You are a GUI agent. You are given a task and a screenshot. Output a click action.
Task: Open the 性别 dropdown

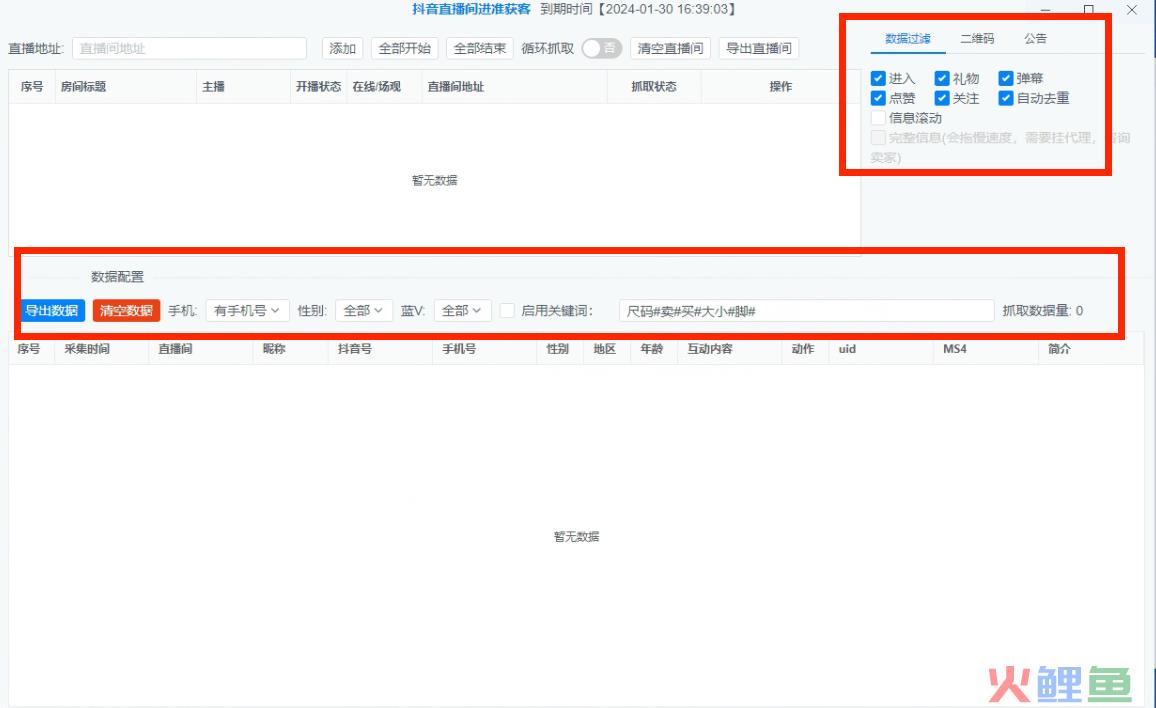363,310
